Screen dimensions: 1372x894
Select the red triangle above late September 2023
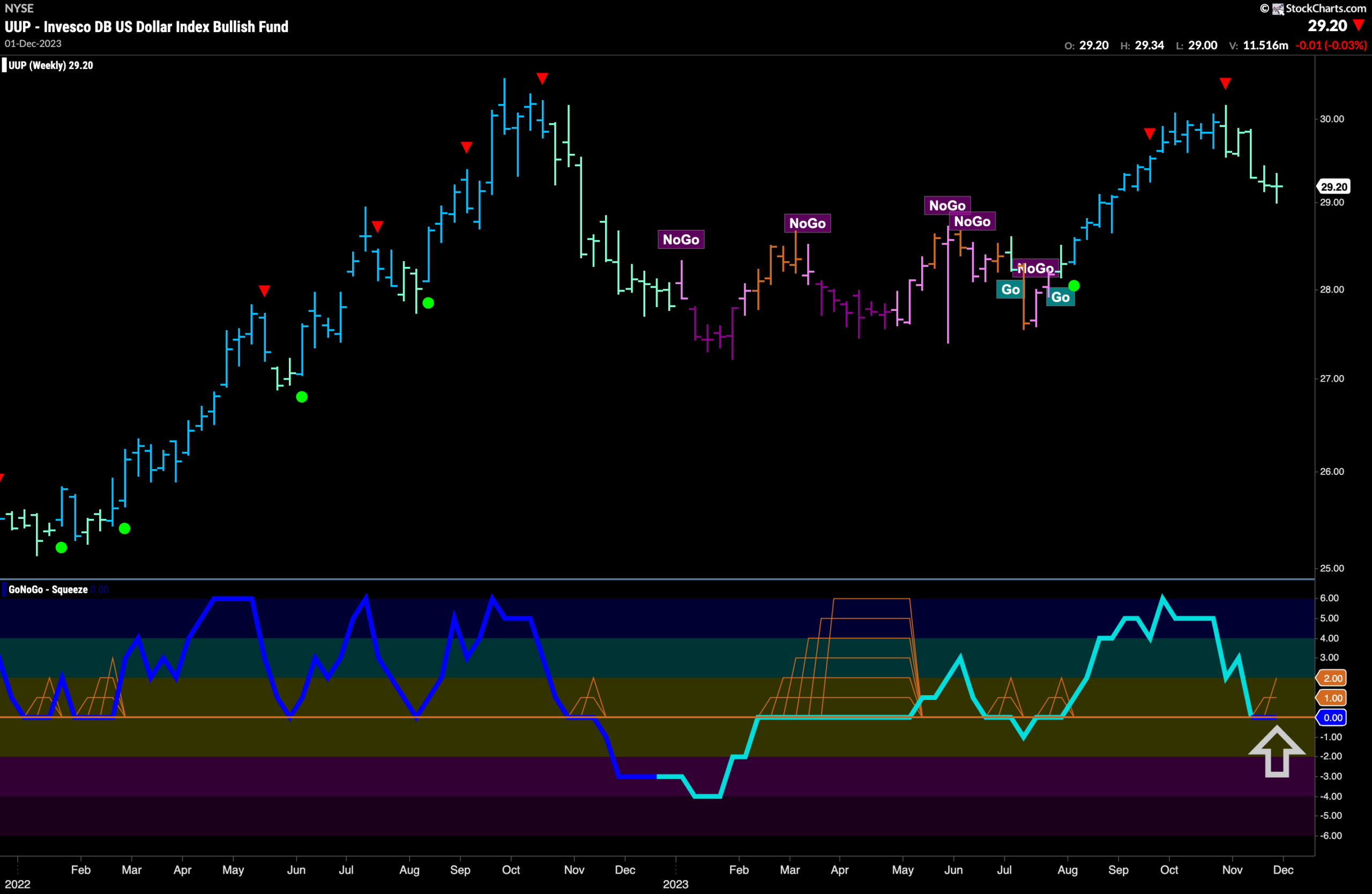click(1150, 134)
